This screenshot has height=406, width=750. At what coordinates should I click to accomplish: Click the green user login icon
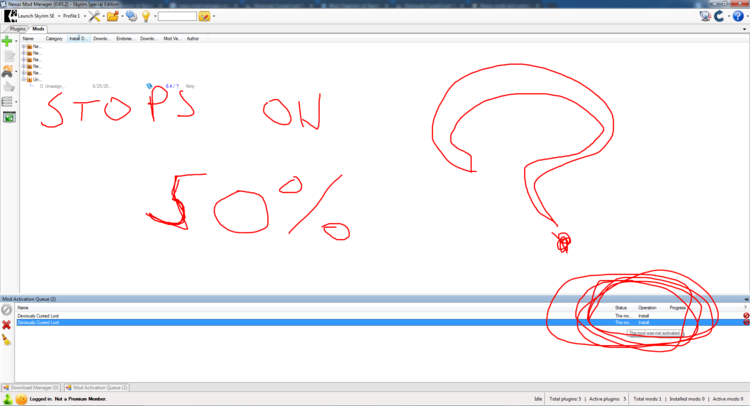pos(8,399)
